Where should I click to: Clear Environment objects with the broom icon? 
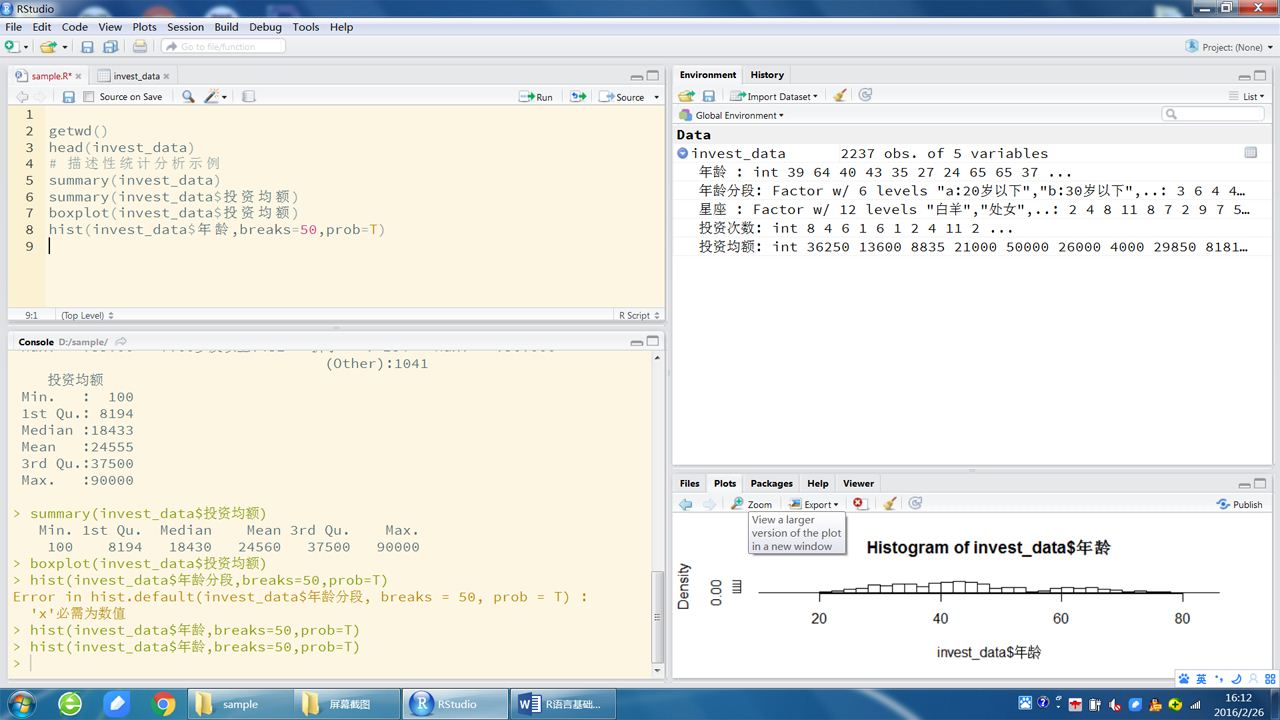click(x=840, y=96)
